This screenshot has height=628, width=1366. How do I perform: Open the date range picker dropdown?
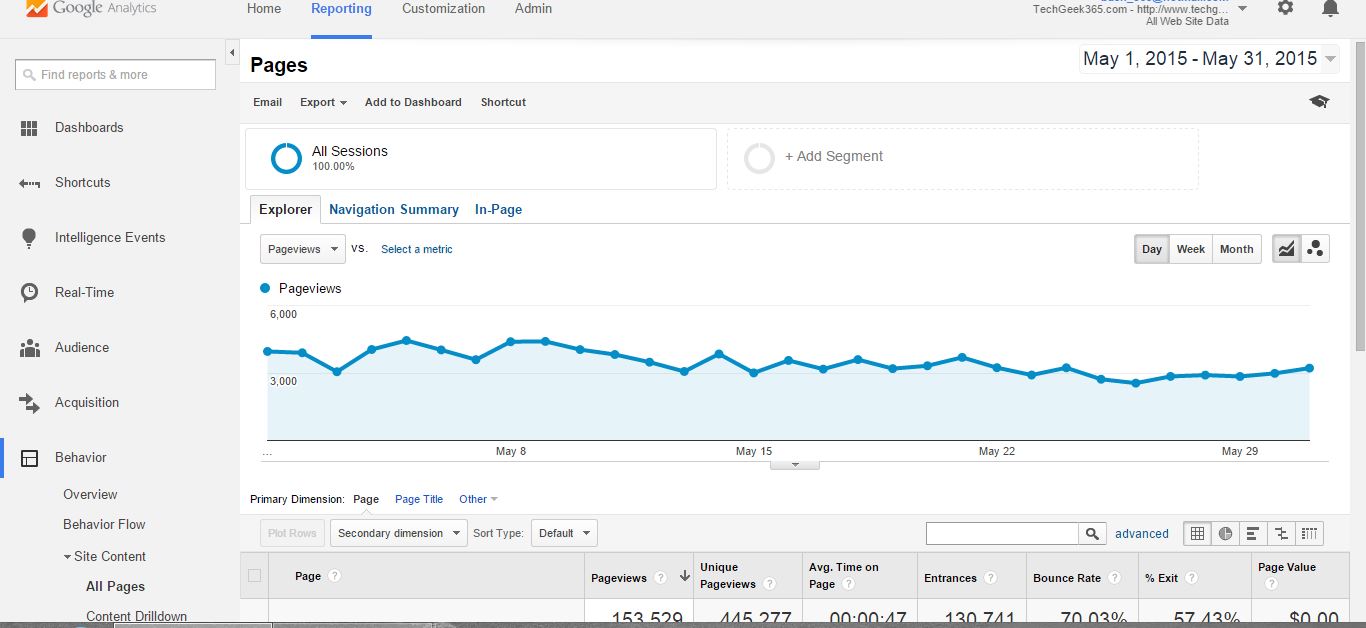[1209, 59]
